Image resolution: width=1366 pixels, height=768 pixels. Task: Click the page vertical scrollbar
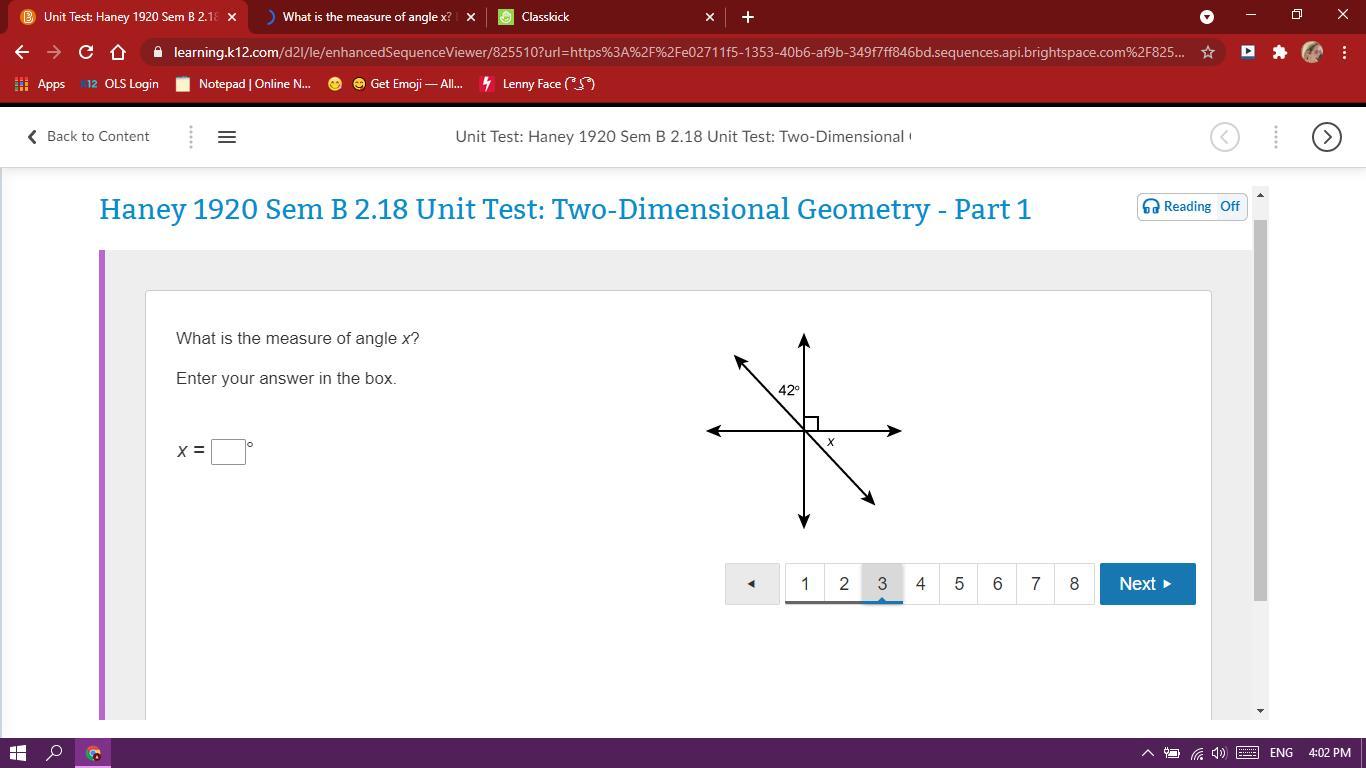(x=1260, y=410)
